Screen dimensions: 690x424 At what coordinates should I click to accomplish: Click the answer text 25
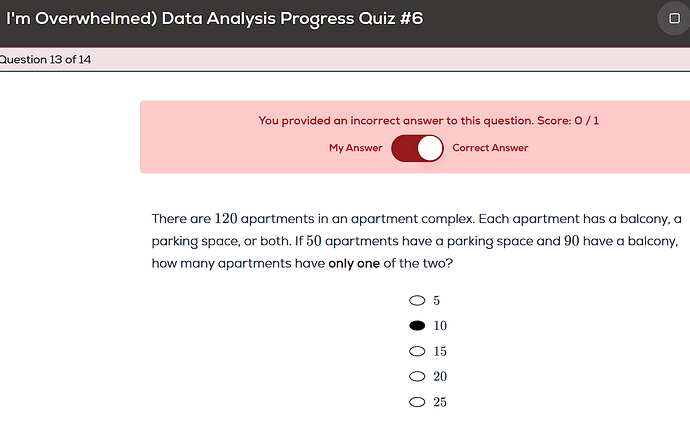[440, 402]
